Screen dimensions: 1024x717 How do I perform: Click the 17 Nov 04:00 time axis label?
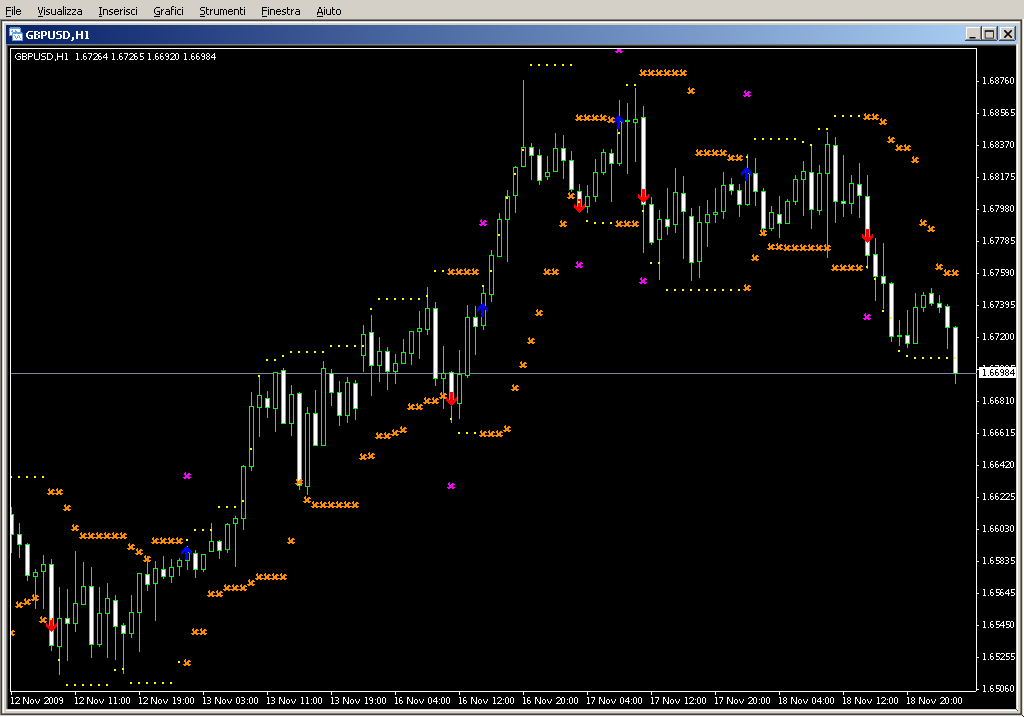(x=614, y=701)
